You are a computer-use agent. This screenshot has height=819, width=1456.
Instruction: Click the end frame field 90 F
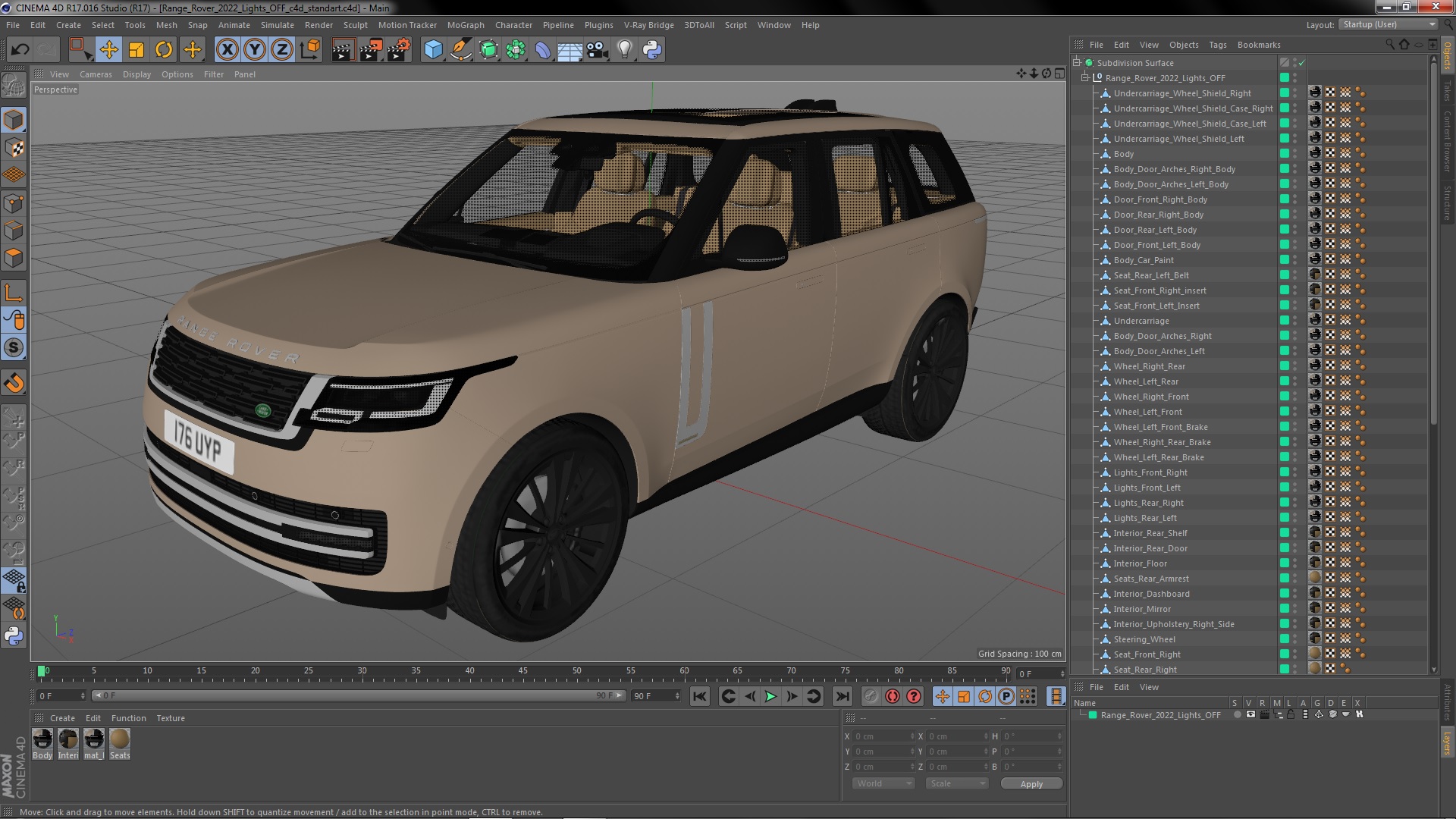(656, 695)
